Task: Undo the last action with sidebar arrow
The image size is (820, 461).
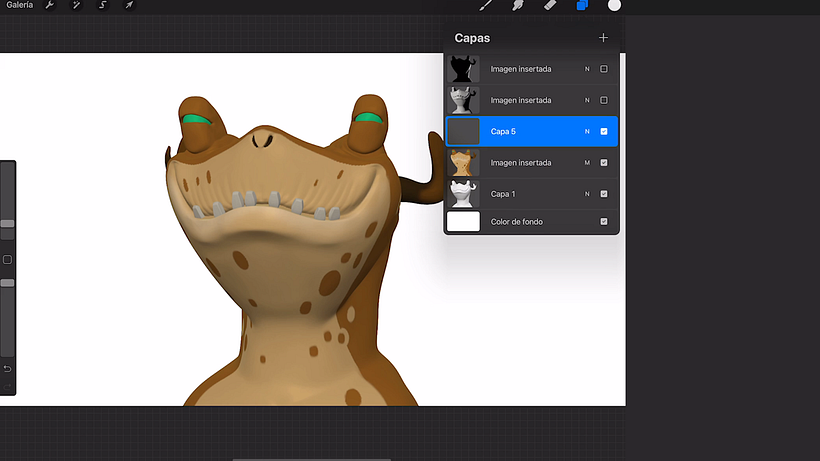Action: click(7, 369)
